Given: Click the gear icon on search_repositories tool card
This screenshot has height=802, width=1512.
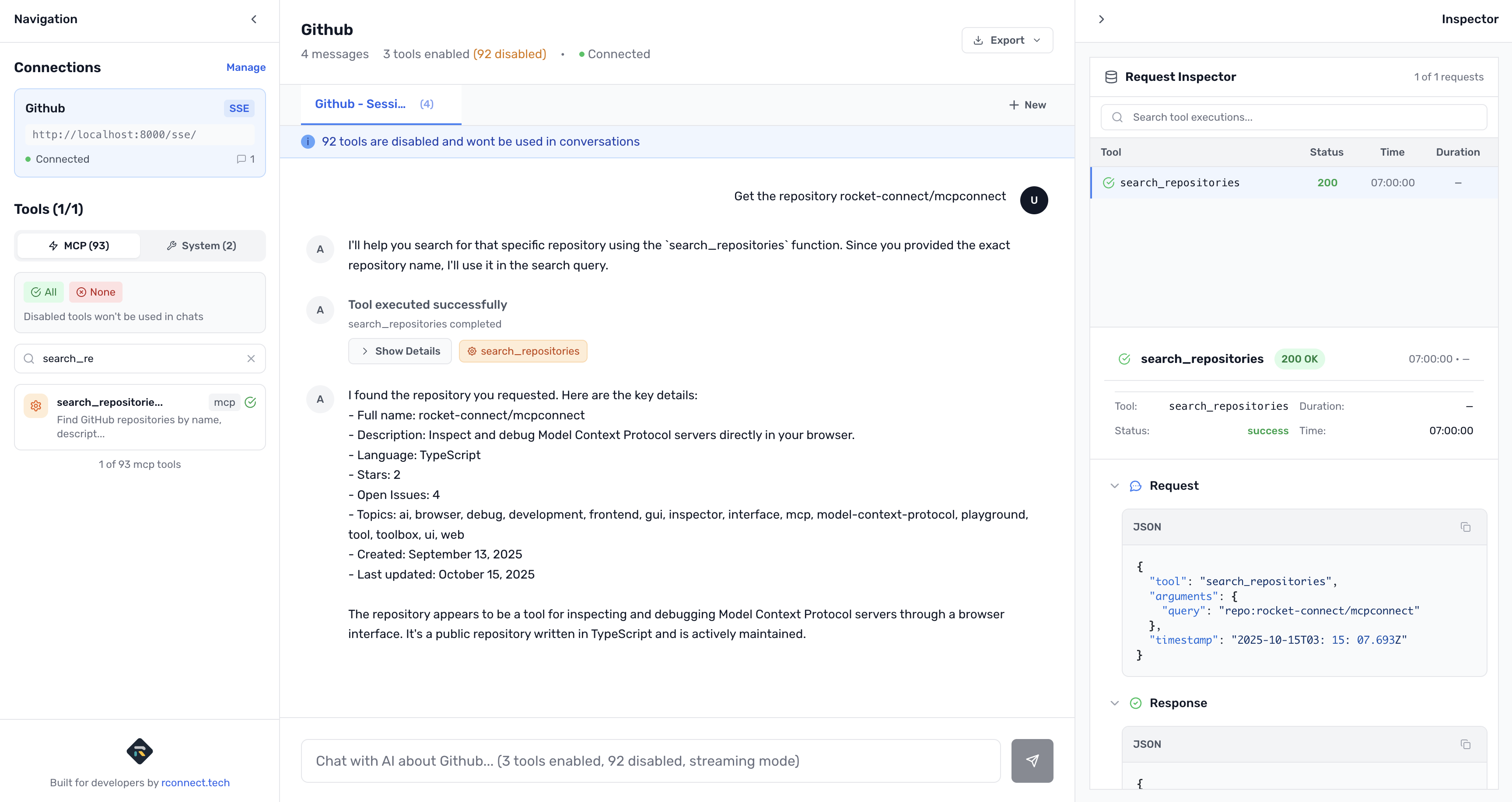Looking at the screenshot, I should pyautogui.click(x=35, y=405).
